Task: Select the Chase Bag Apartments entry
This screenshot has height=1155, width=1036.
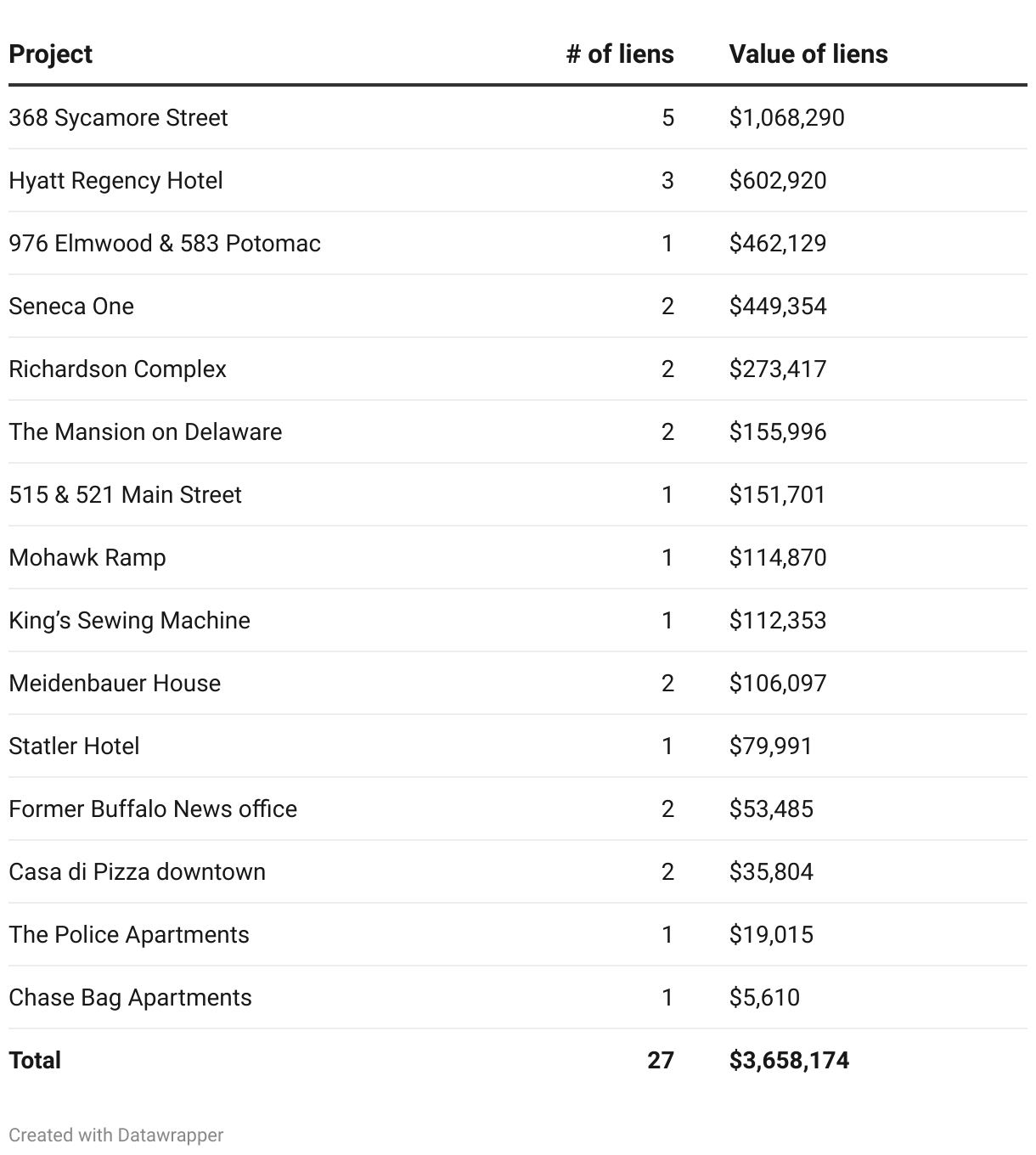Action: (x=130, y=997)
